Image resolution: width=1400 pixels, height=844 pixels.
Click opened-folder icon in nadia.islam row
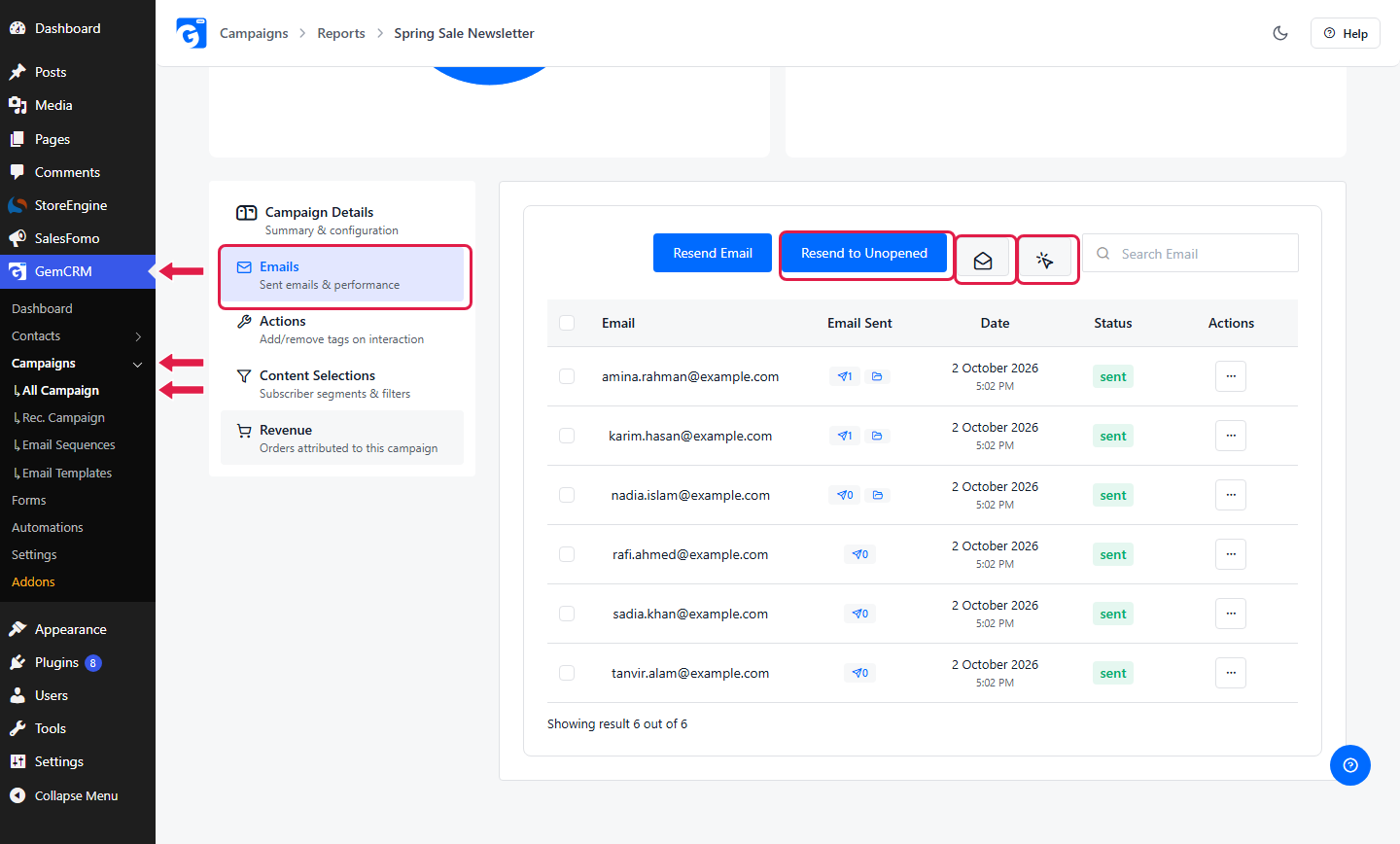(x=877, y=495)
